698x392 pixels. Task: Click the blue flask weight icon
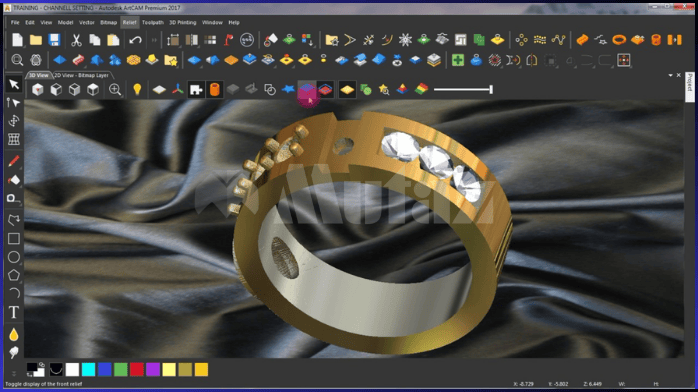[476, 60]
